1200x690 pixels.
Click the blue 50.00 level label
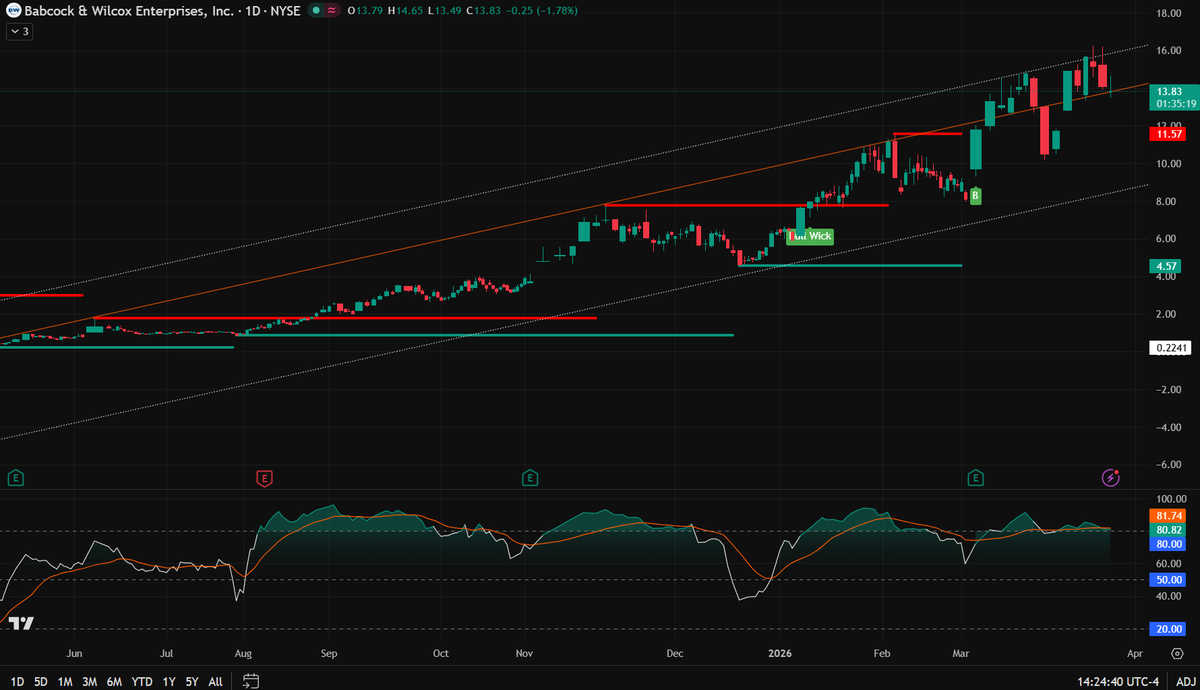click(1169, 580)
